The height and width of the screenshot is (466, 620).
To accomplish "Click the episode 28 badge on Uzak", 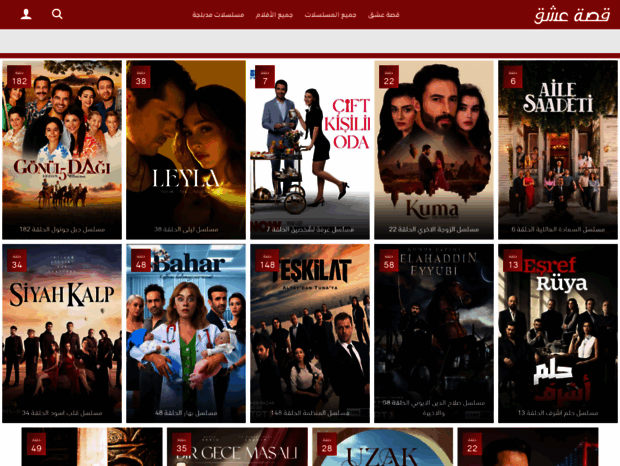I will click(327, 444).
